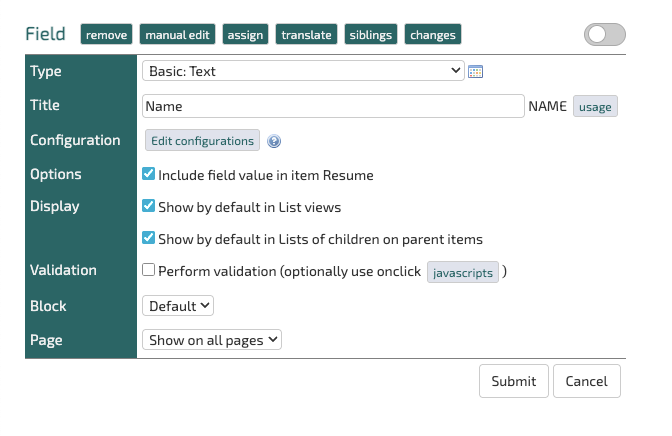Click the Edit configurations button
This screenshot has height=436, width=672.
pyautogui.click(x=202, y=140)
